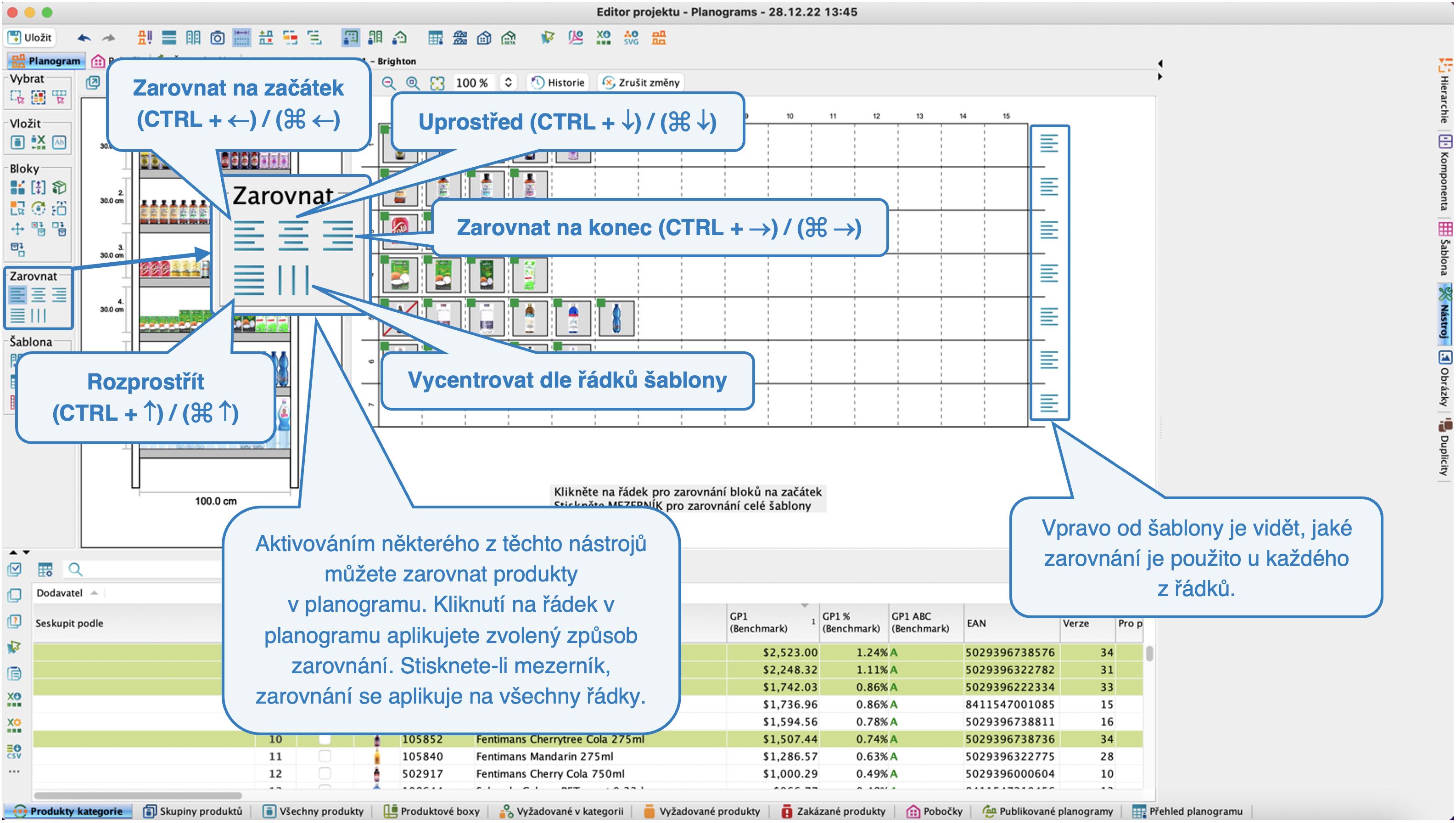Toggle vertical lines centering tool in left Zarovnat panel
Screen dimensions: 1456x823
39,316
